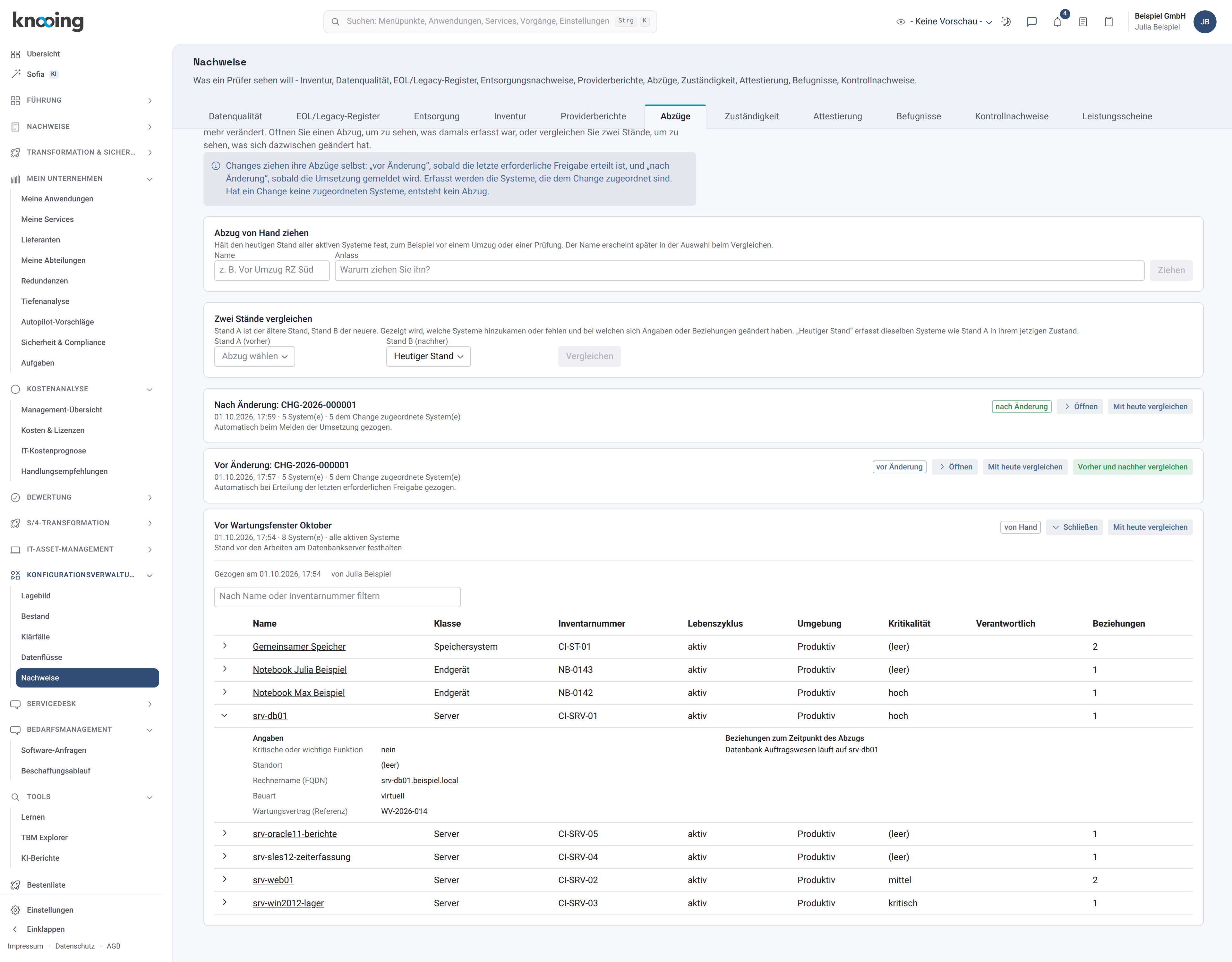This screenshot has width=1232, height=962.
Task: Click the knooing logo
Action: click(x=48, y=21)
